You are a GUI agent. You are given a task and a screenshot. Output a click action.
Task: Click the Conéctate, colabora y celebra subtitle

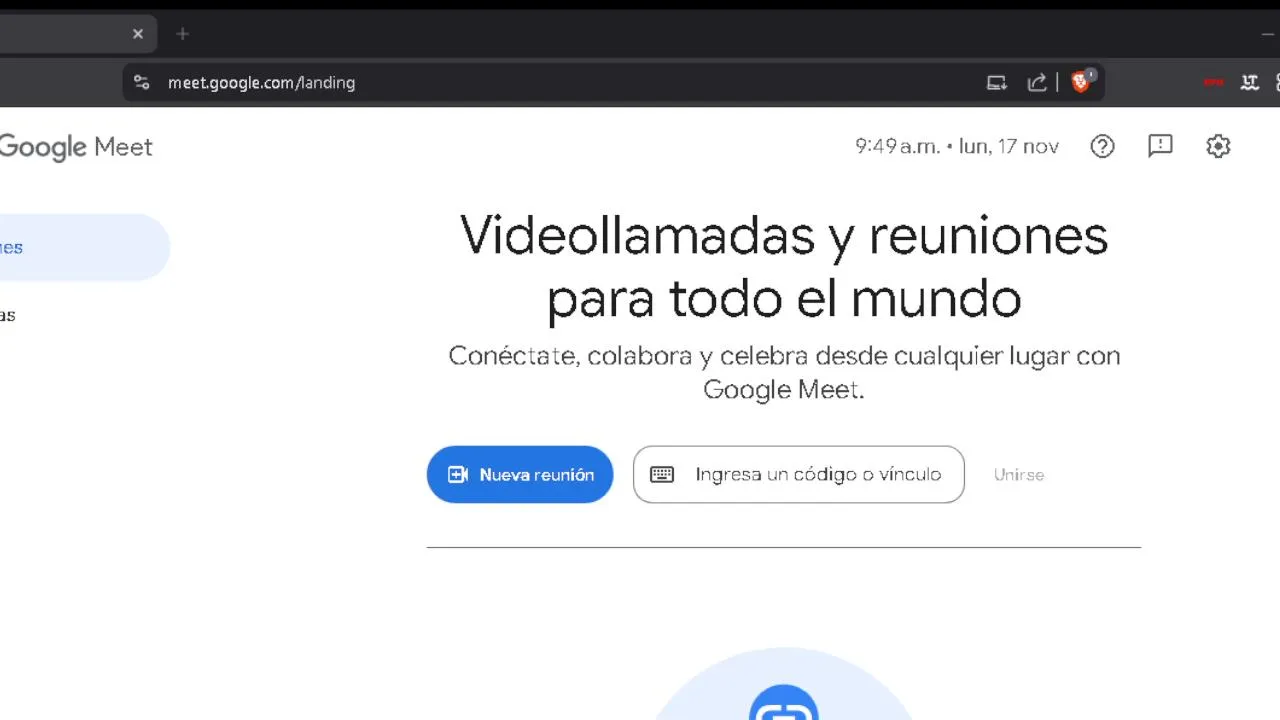(x=784, y=372)
